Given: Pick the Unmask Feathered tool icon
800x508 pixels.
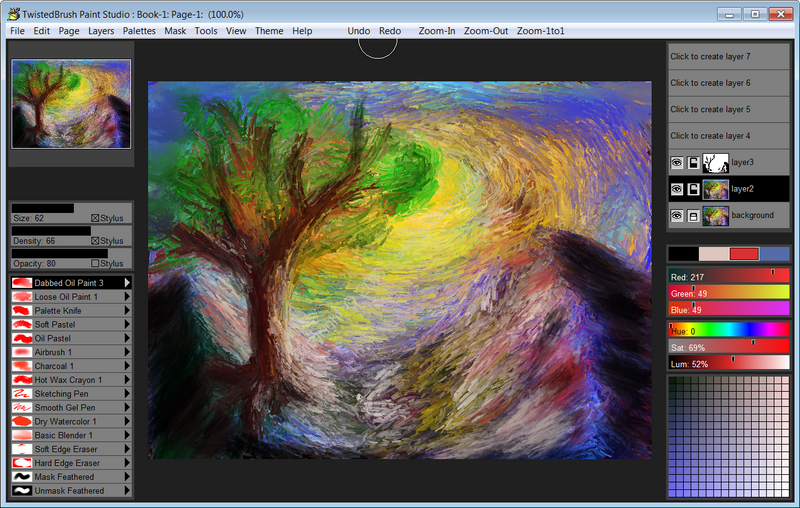Looking at the screenshot, I should pos(22,490).
